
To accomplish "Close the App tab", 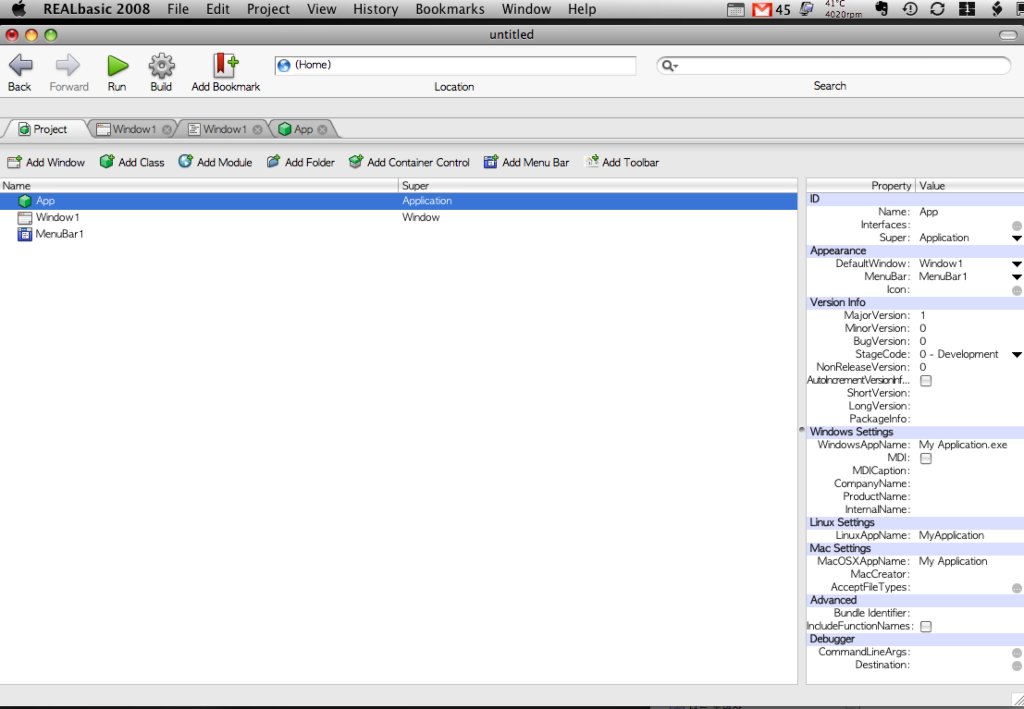I will coord(323,130).
